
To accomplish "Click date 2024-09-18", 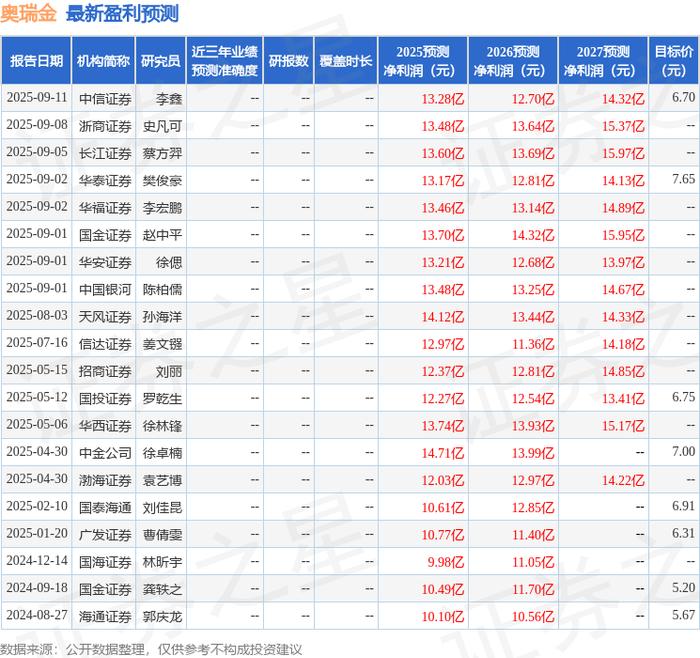I will (37, 588).
